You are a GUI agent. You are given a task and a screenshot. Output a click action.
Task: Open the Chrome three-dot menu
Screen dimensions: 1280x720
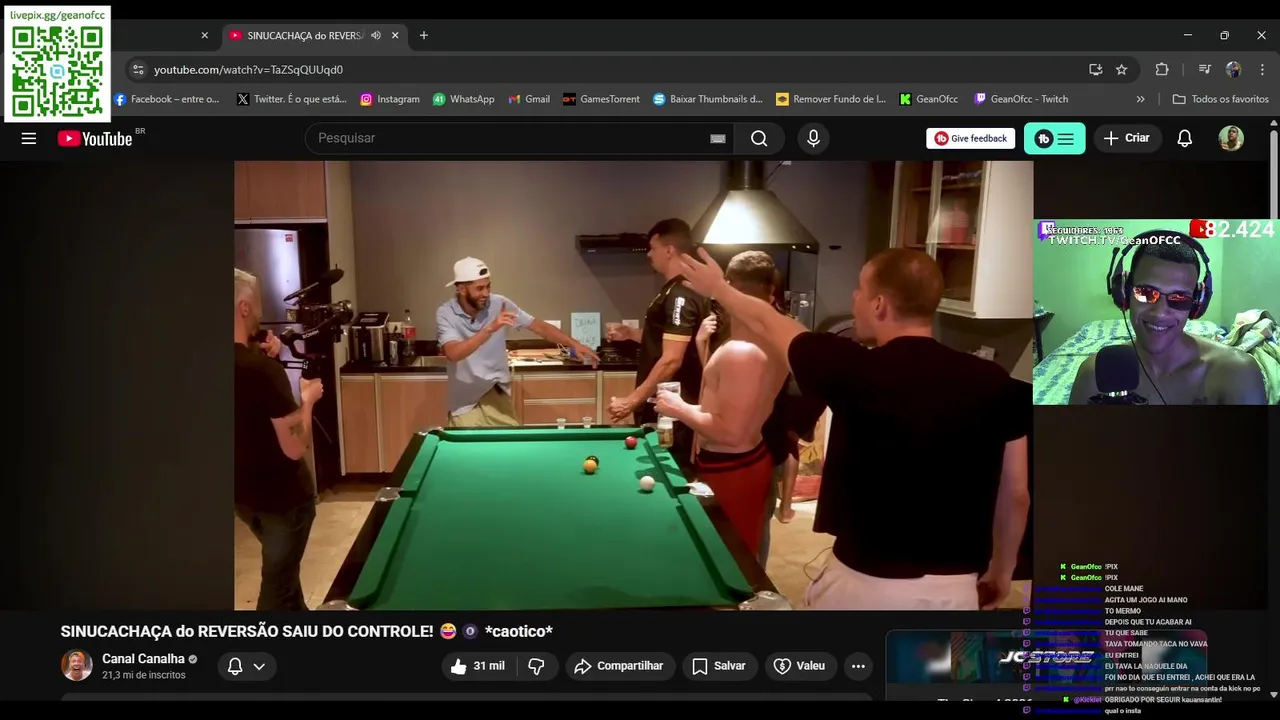coord(1261,69)
